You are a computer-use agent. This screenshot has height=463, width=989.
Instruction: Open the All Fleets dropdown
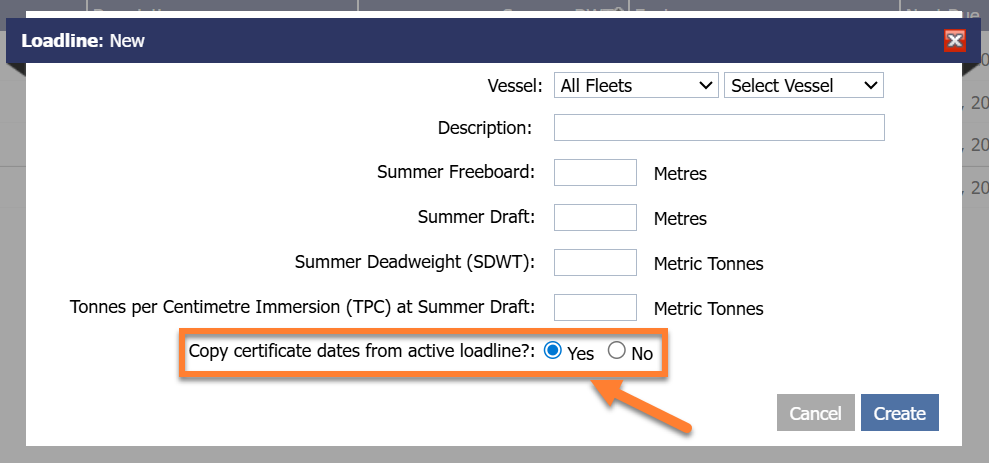click(636, 86)
